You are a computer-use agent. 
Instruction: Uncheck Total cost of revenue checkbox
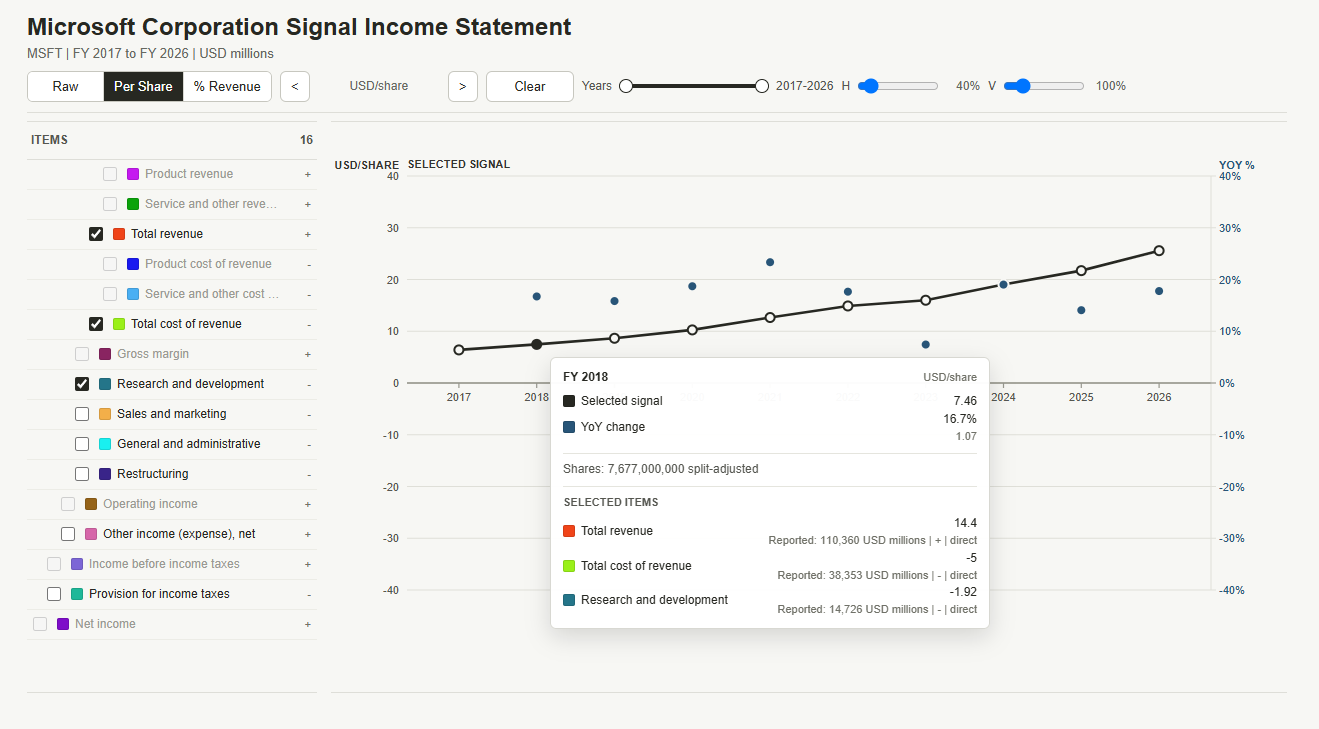pos(96,324)
